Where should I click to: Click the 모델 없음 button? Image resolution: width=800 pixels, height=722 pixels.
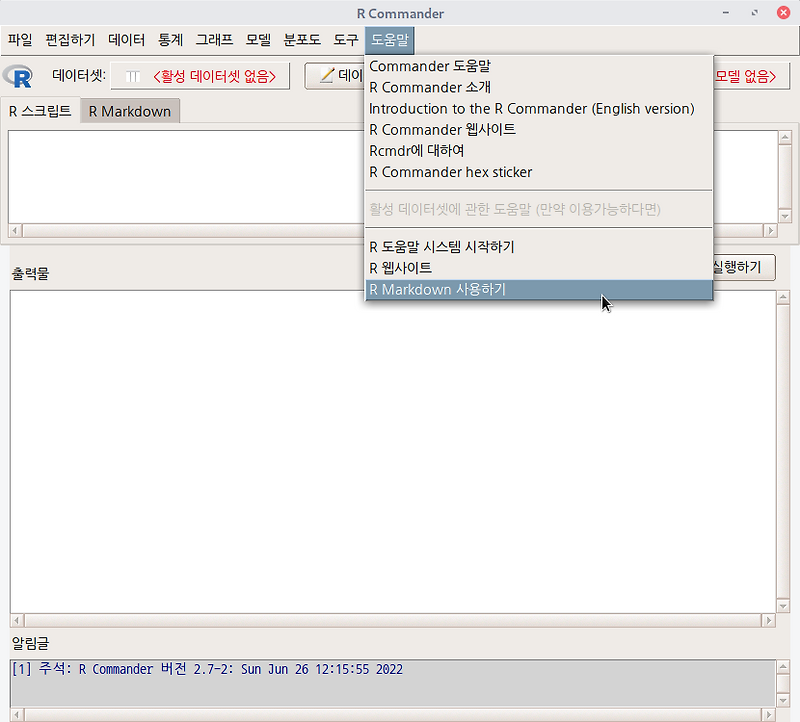745,75
